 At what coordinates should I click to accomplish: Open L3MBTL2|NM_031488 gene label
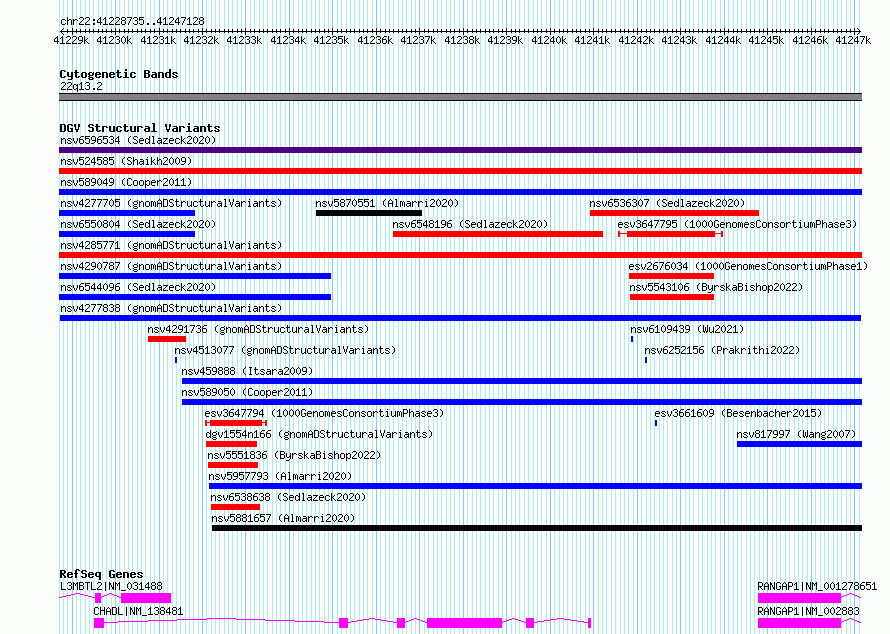[x=111, y=586]
